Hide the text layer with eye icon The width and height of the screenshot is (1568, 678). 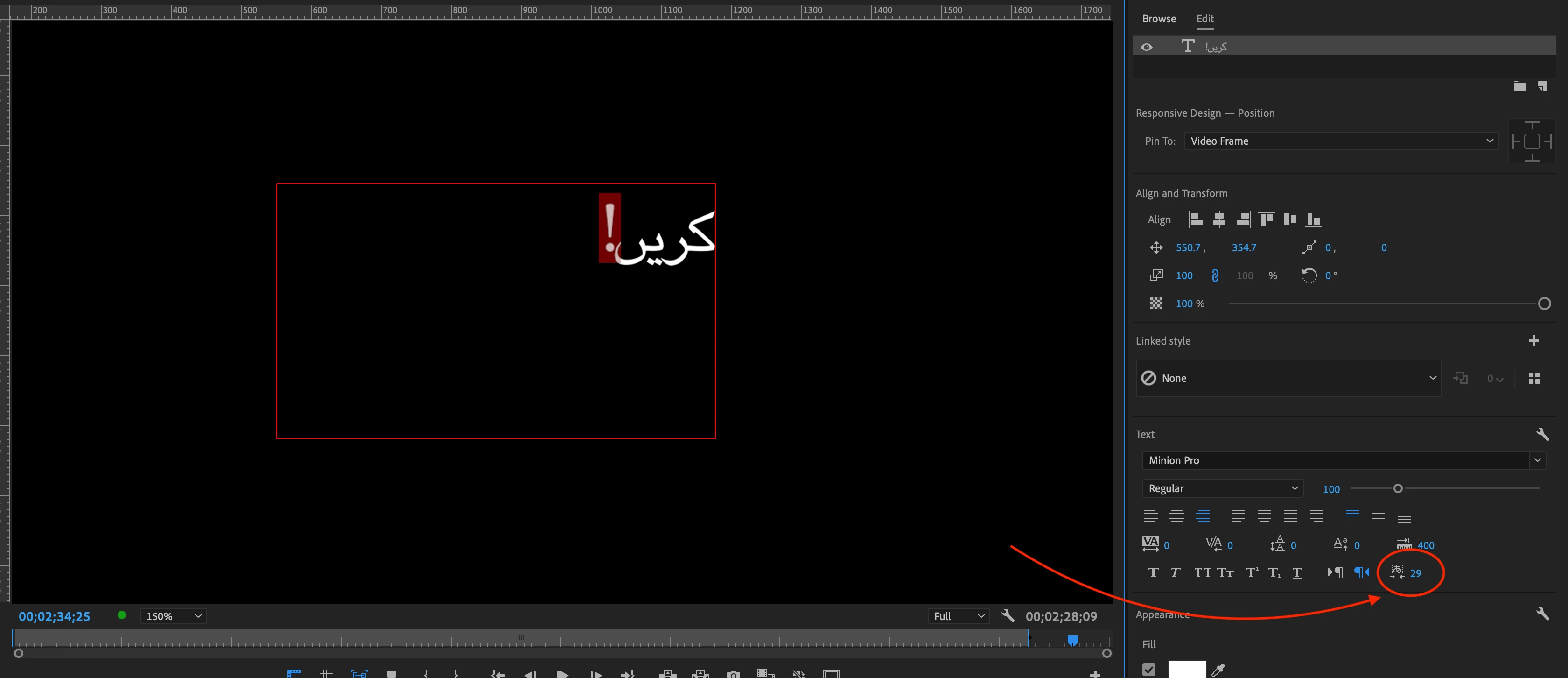coord(1146,47)
